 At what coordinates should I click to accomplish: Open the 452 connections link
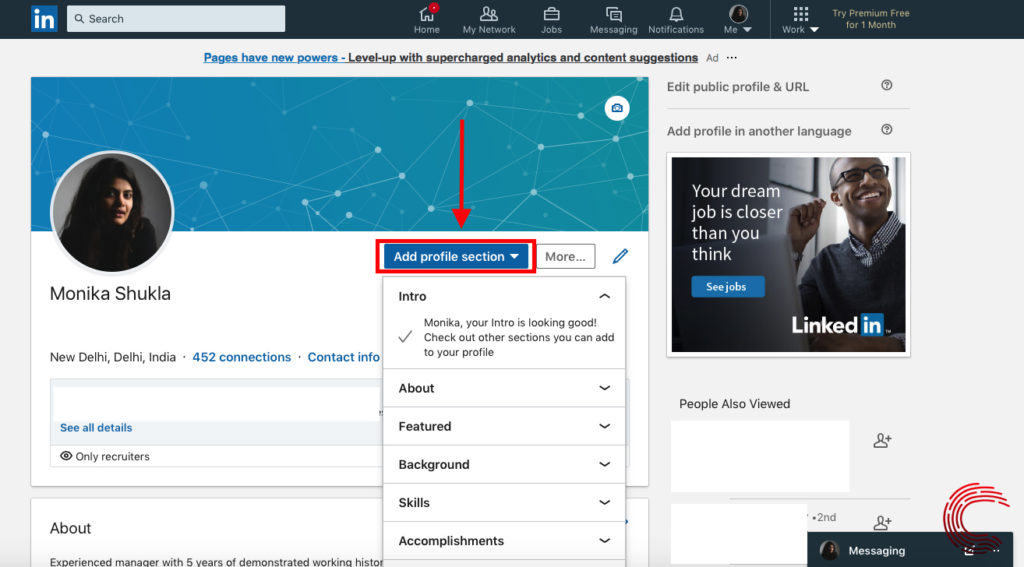(242, 357)
